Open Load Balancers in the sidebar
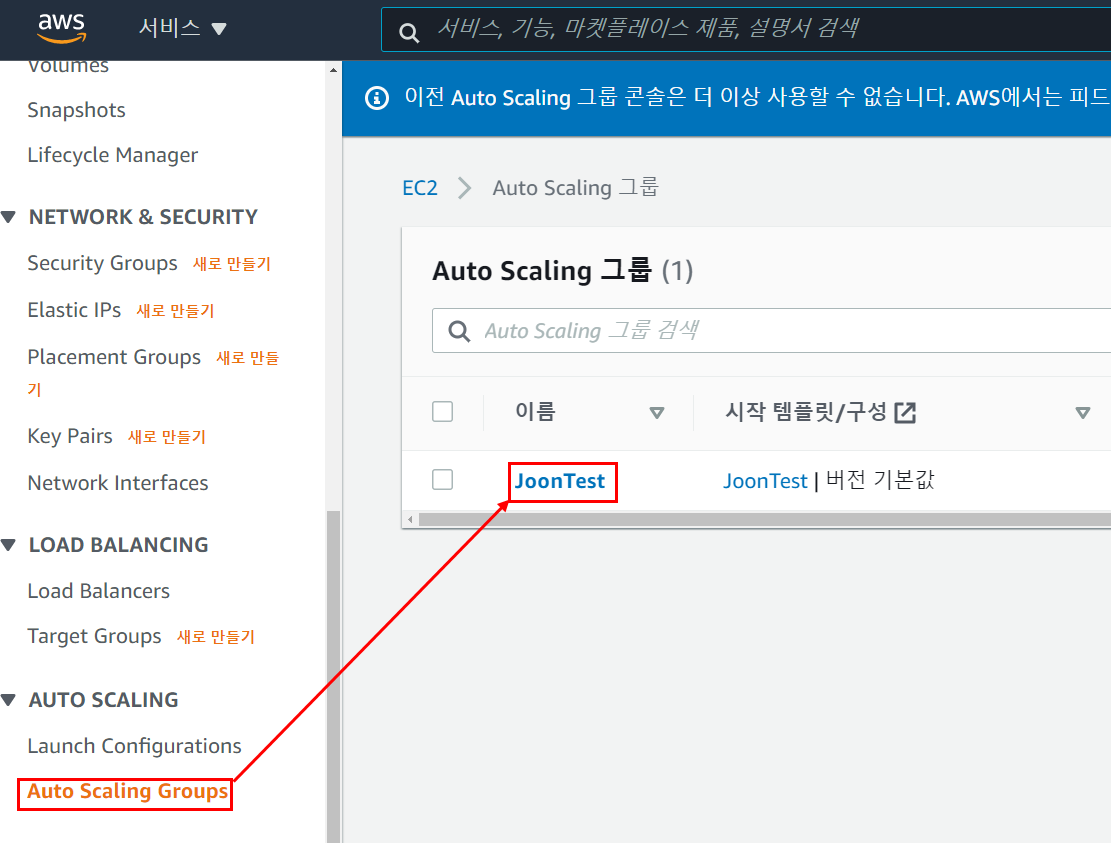 (x=98, y=591)
